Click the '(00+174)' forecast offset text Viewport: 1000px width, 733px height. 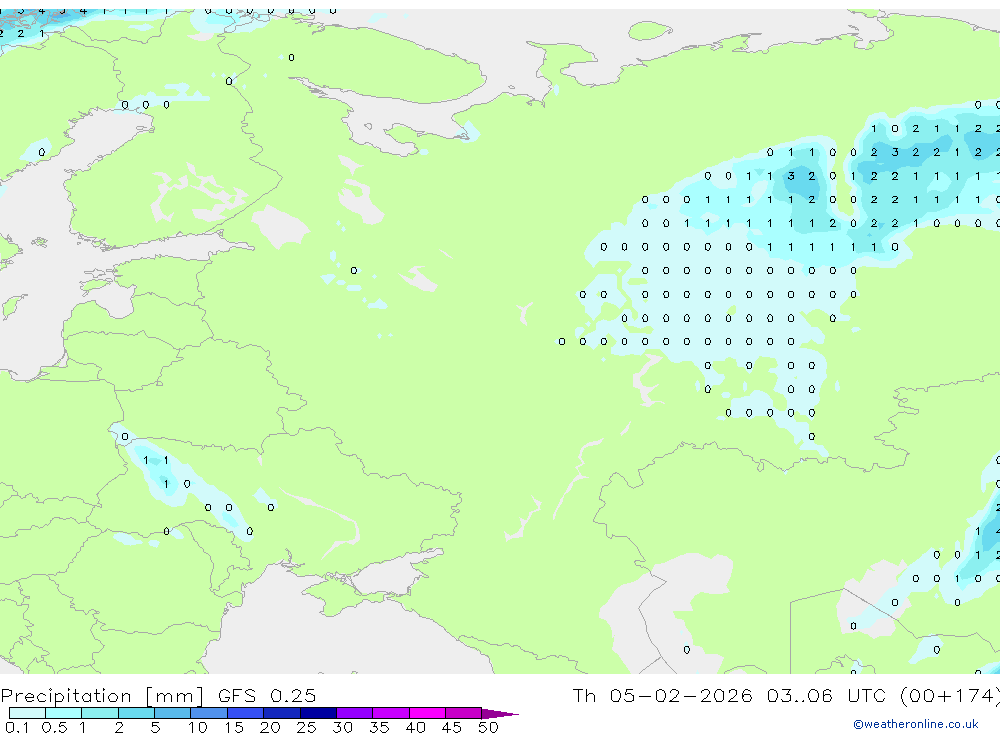[x=949, y=696]
